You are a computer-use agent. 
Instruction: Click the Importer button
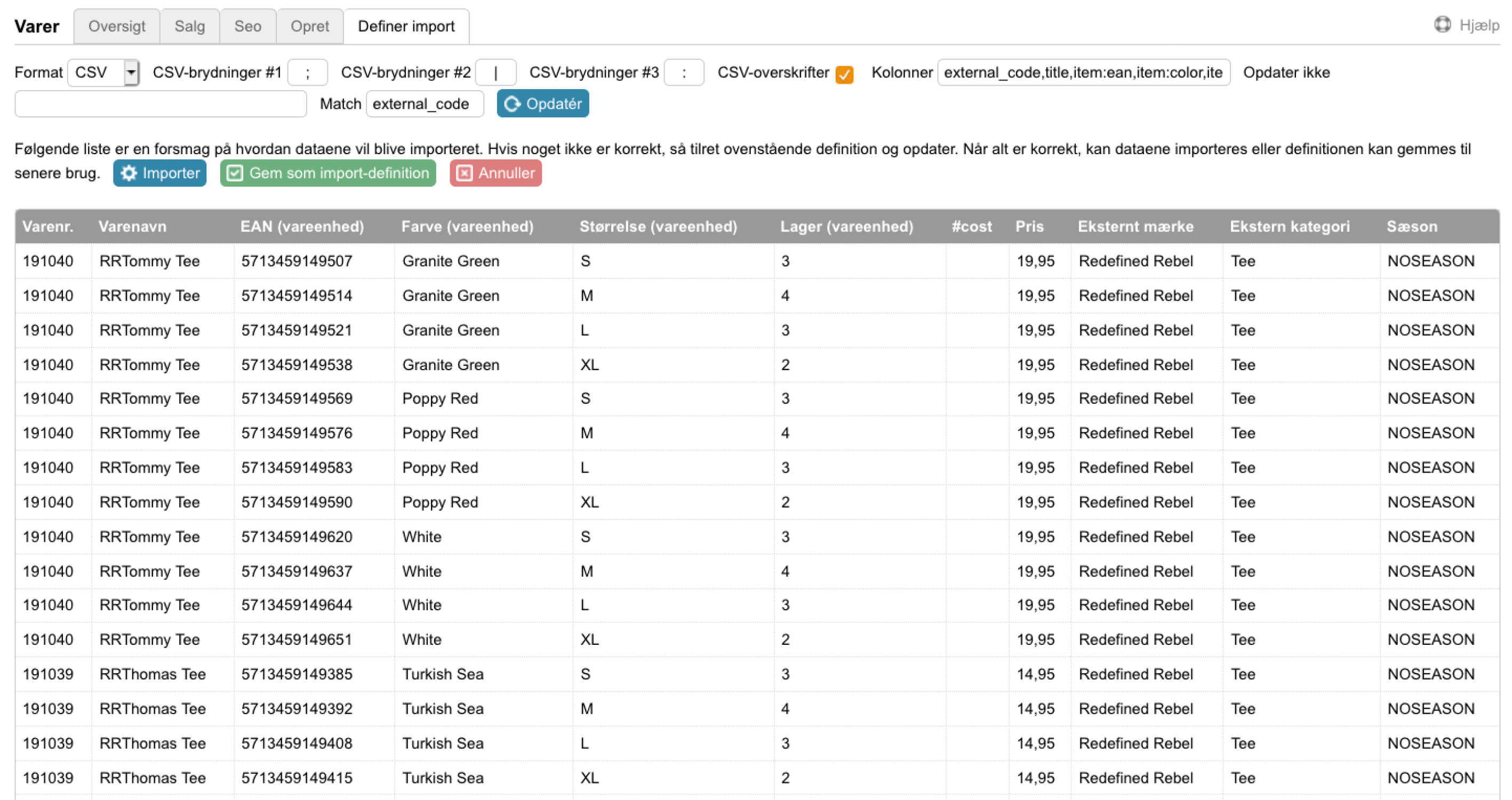pos(159,173)
